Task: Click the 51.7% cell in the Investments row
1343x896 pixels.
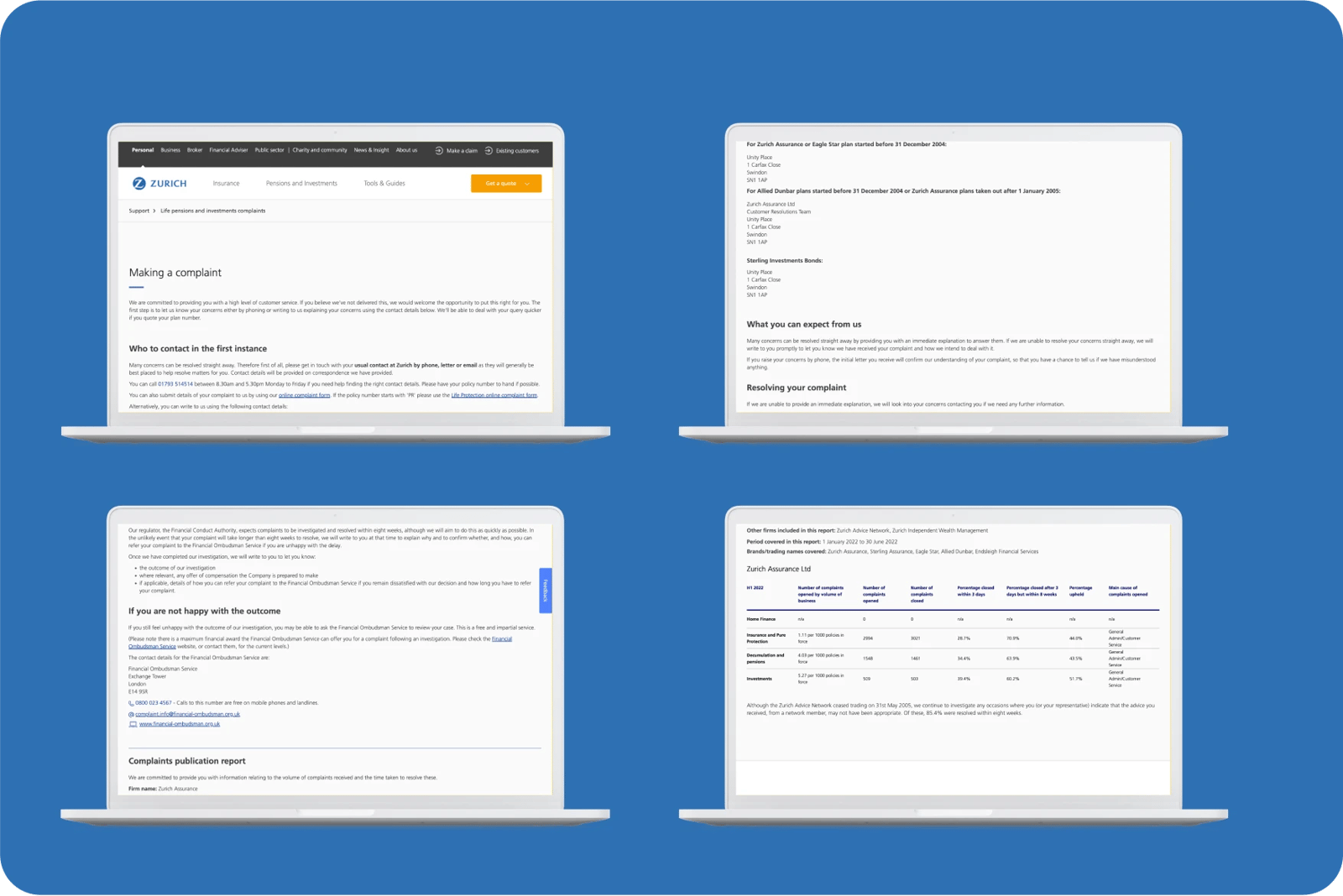Action: [1076, 679]
